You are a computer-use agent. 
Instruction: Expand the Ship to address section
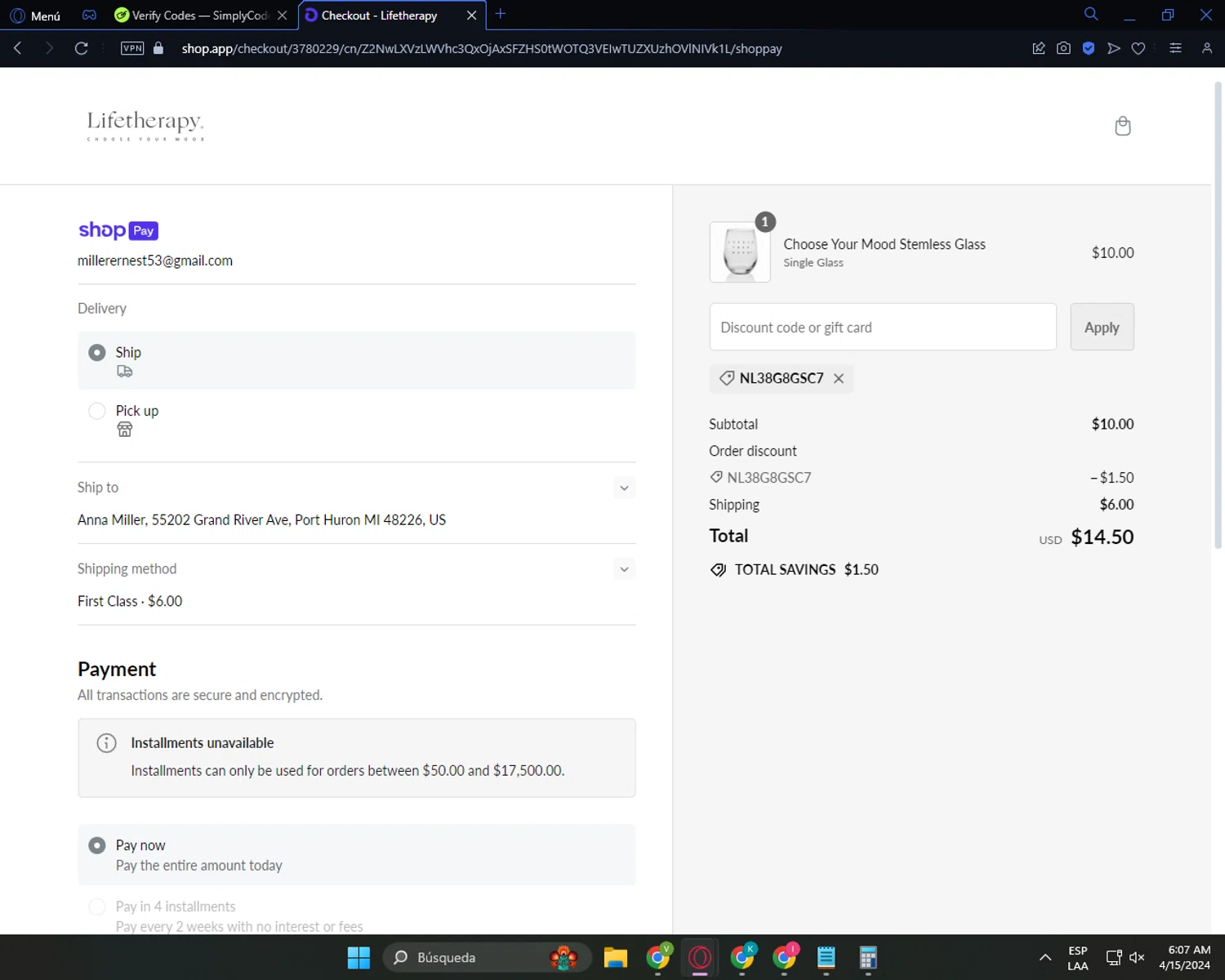[x=624, y=488]
